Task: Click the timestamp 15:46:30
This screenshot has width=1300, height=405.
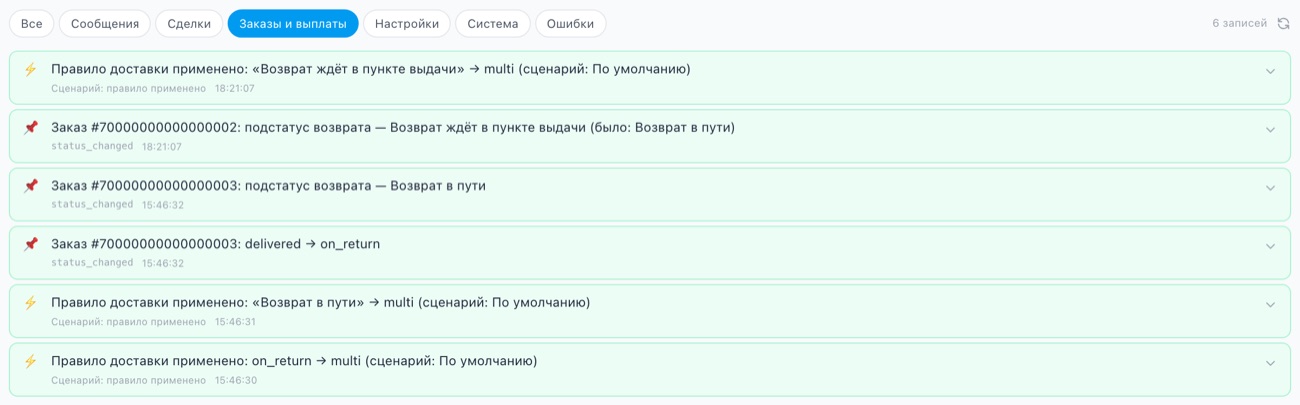Action: pos(235,380)
